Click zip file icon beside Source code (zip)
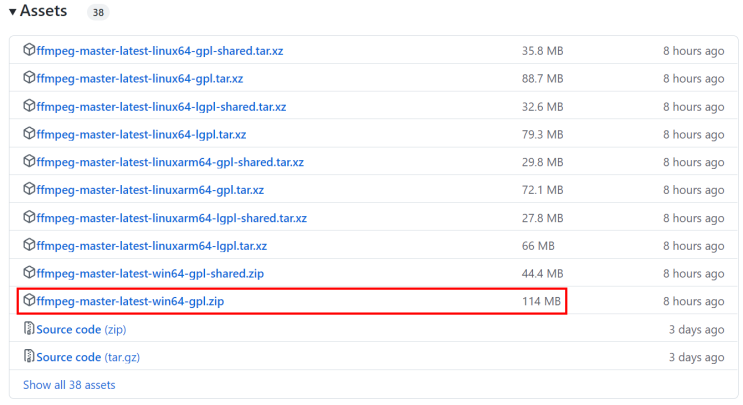The width and height of the screenshot is (743, 405). [x=29, y=328]
